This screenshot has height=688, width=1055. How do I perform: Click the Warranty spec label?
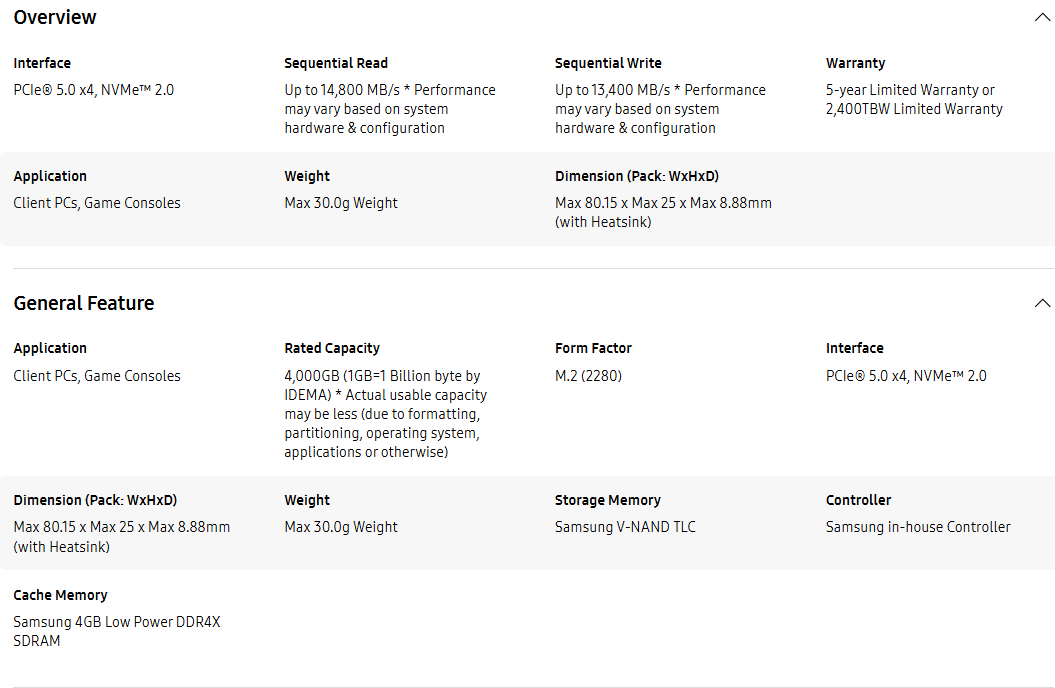point(855,63)
